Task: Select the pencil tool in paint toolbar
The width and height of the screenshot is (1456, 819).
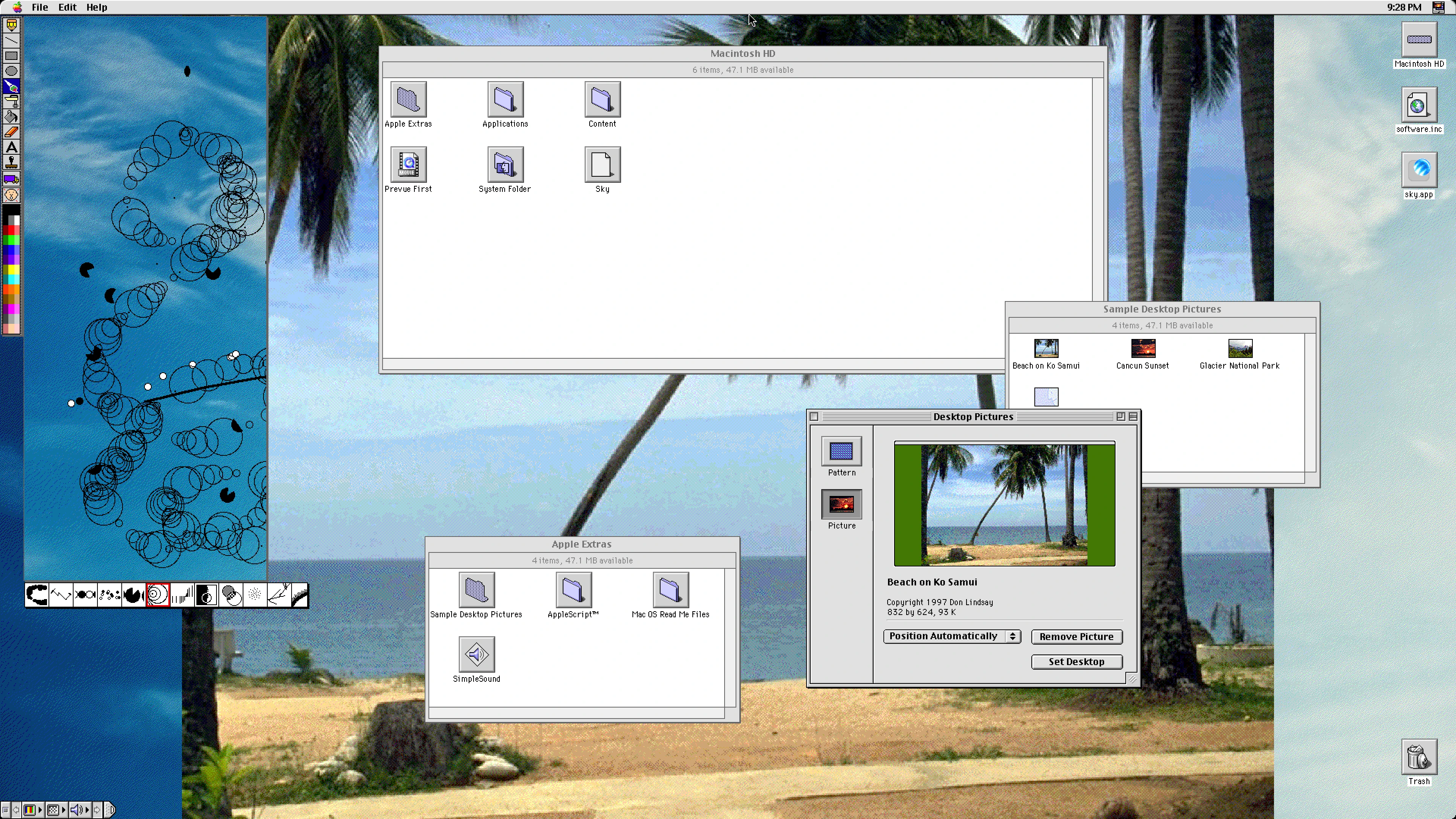Action: [11, 25]
